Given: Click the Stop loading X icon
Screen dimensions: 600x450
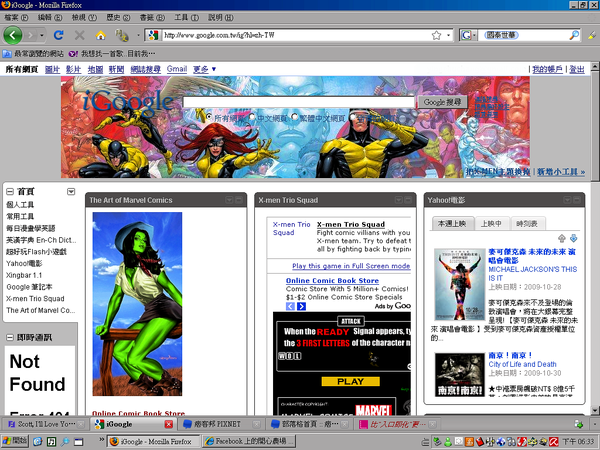Looking at the screenshot, I should click(80, 35).
